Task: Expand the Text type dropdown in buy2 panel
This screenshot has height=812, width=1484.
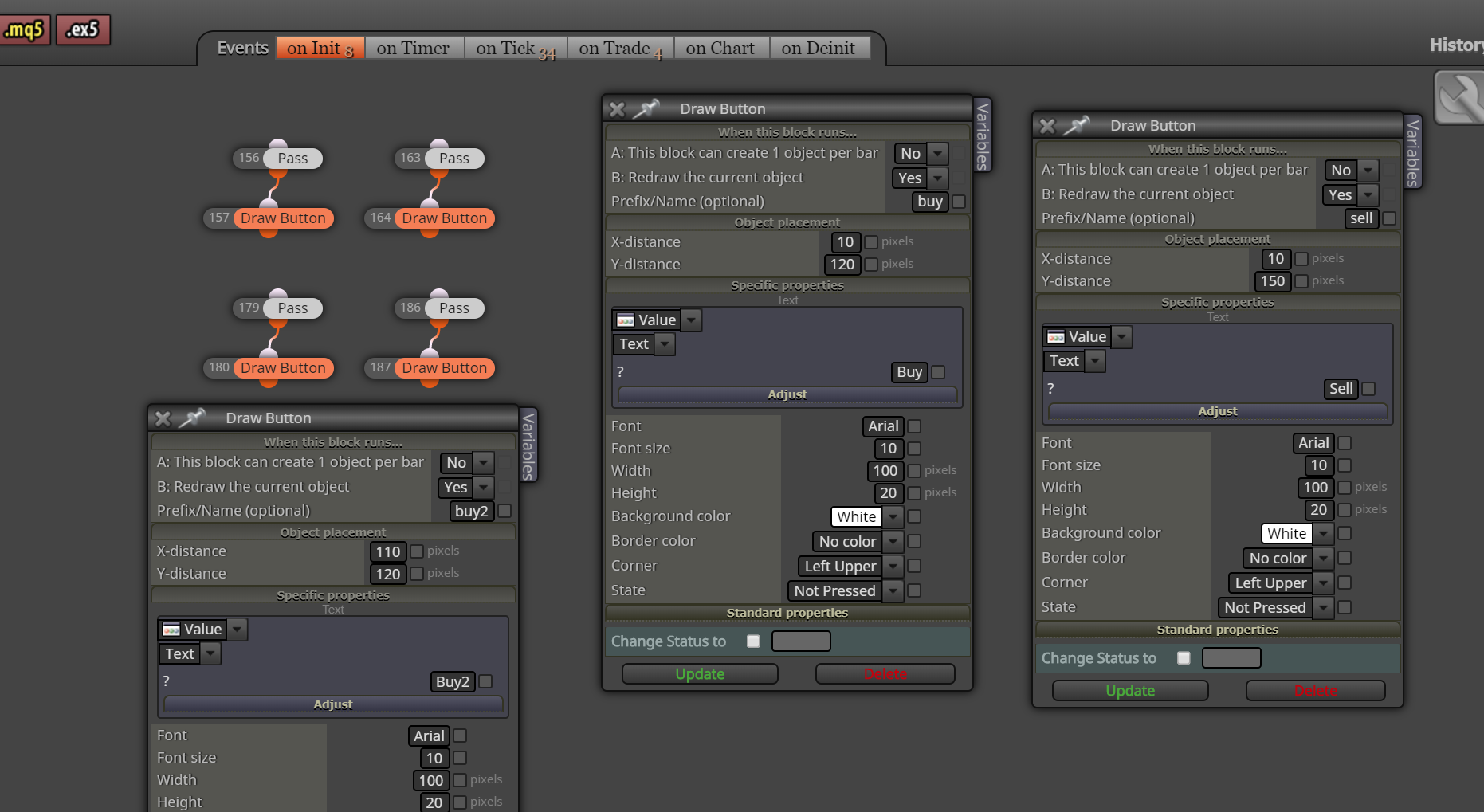Action: tap(190, 654)
